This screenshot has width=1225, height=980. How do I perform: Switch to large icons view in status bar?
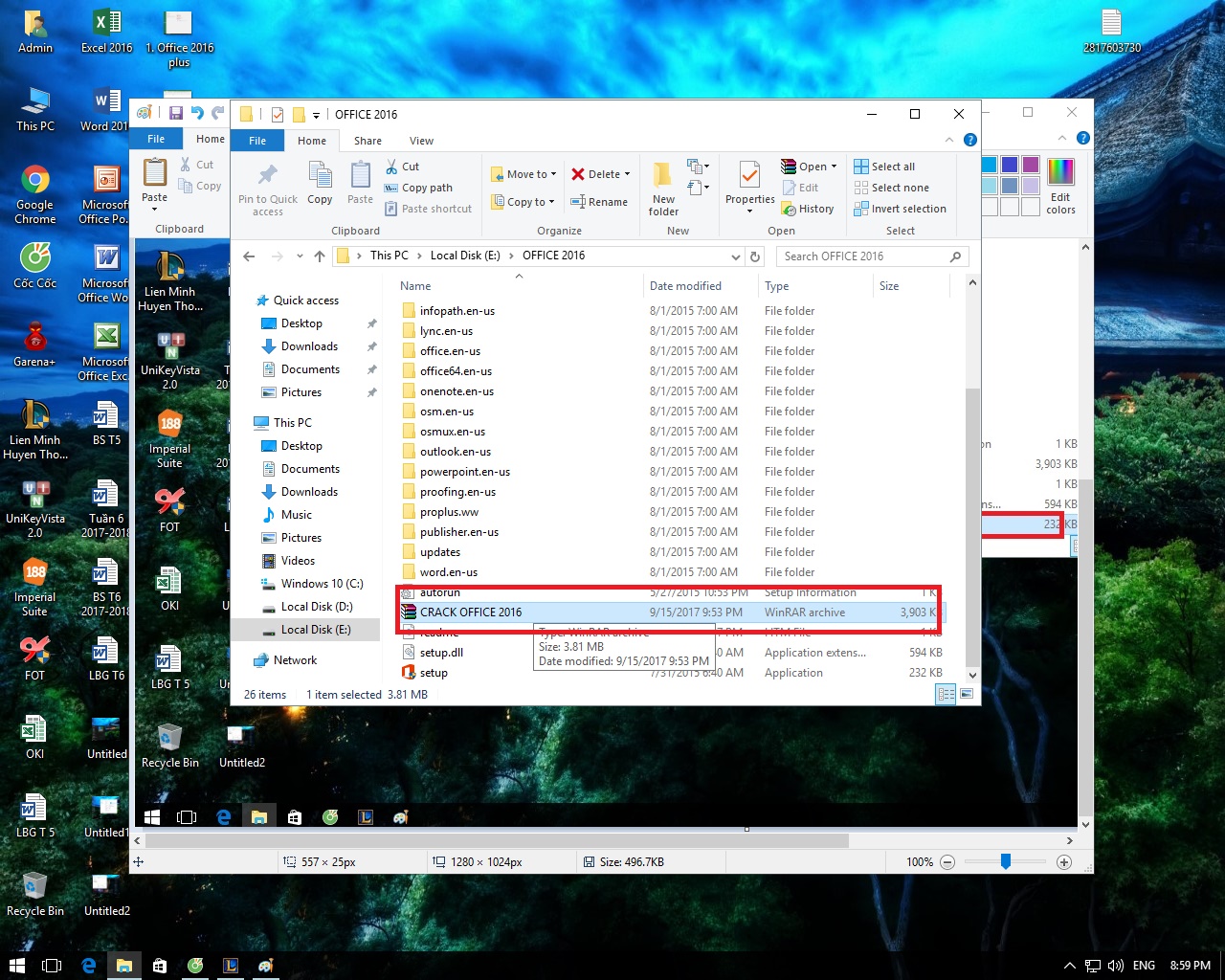click(967, 695)
